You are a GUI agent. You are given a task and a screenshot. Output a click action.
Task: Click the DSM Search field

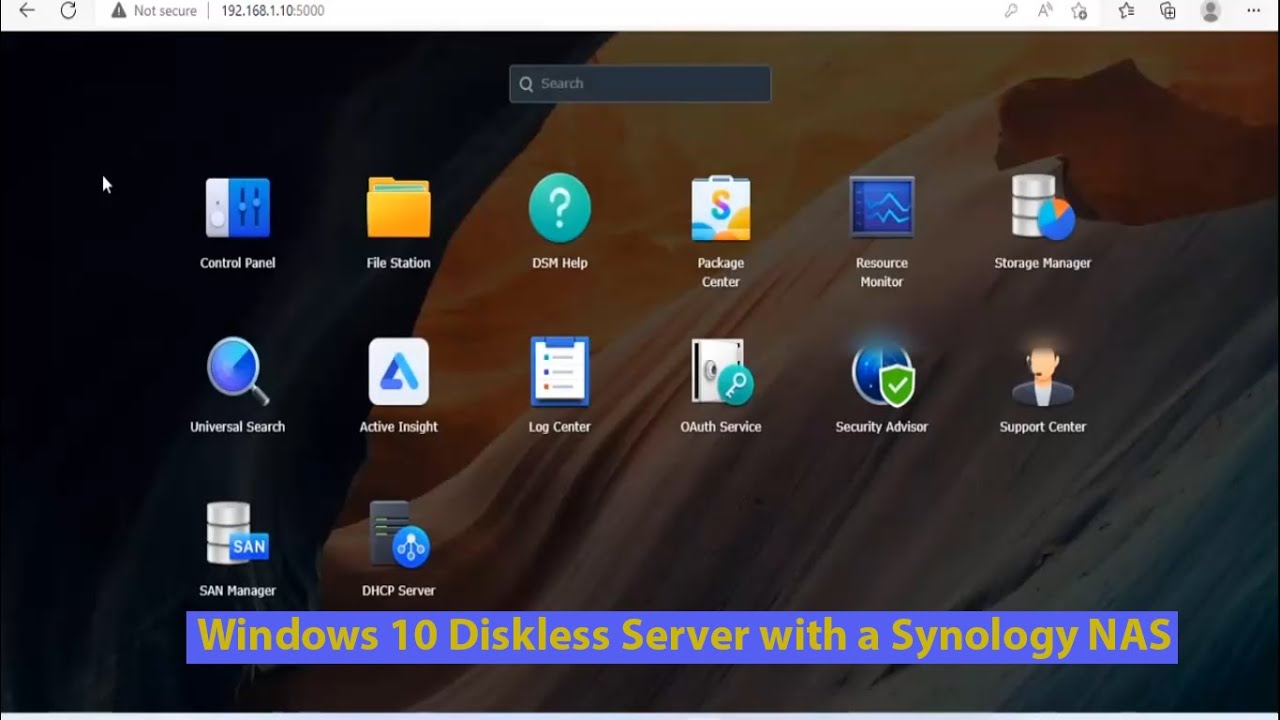coord(640,84)
